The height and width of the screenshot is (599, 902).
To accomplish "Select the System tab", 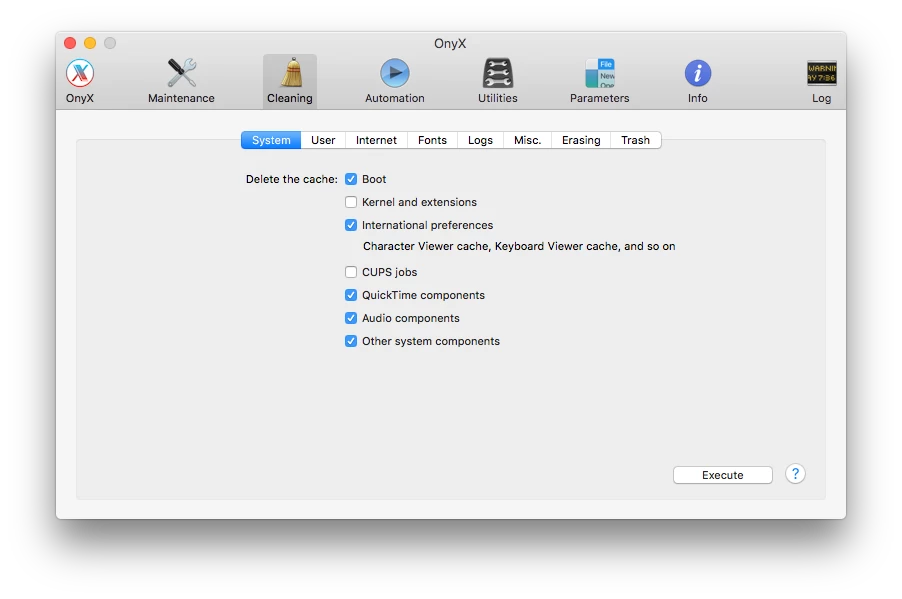I will tap(271, 140).
